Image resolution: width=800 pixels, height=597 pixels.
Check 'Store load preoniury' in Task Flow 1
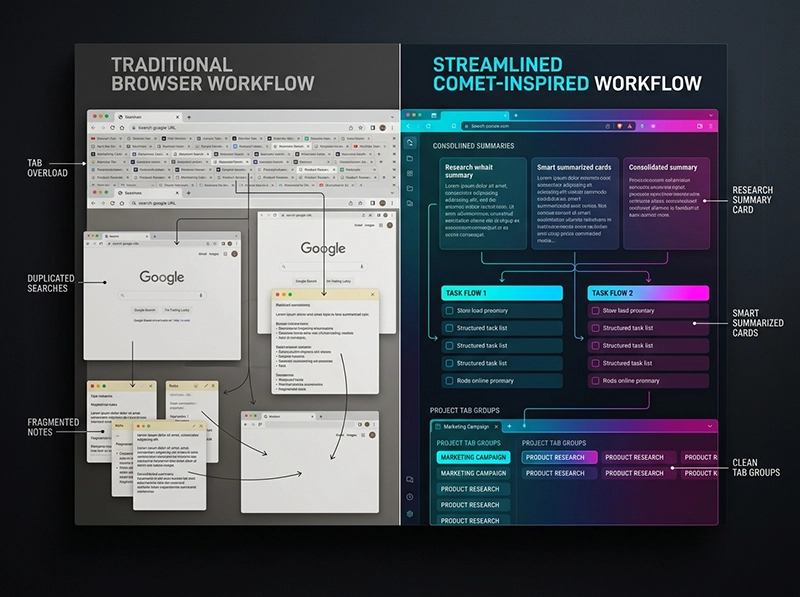pos(449,310)
